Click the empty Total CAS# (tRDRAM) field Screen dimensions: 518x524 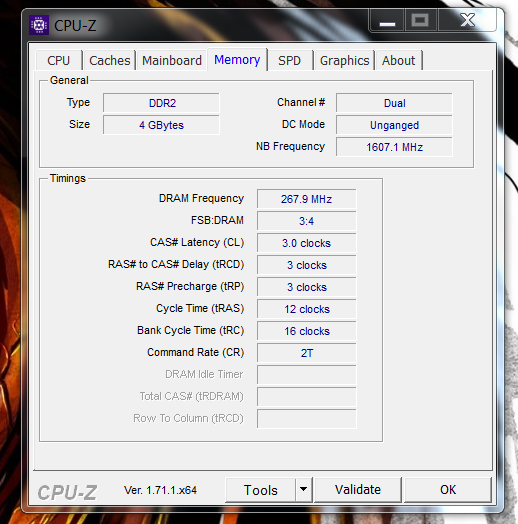click(x=307, y=397)
